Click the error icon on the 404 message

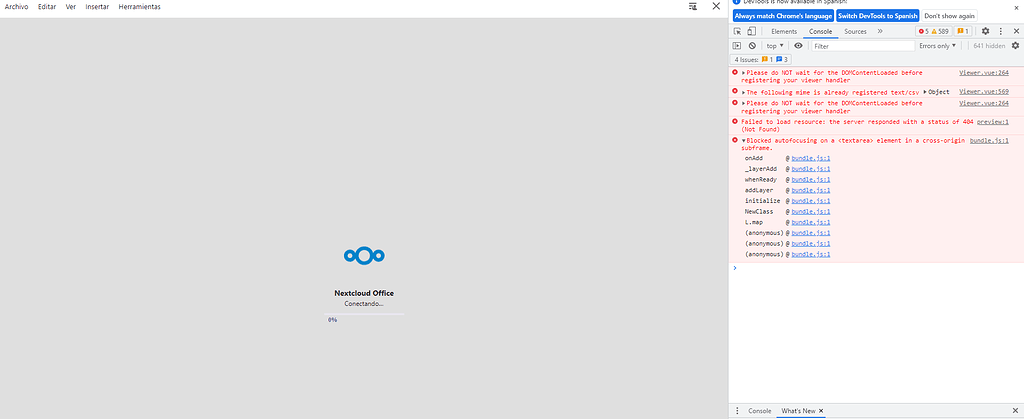tap(735, 121)
